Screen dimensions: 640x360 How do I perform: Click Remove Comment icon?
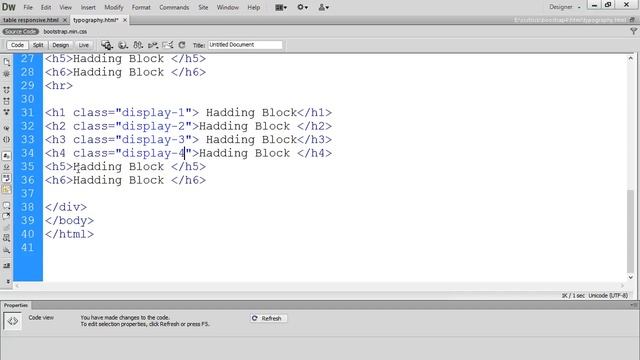[x=7, y=216]
